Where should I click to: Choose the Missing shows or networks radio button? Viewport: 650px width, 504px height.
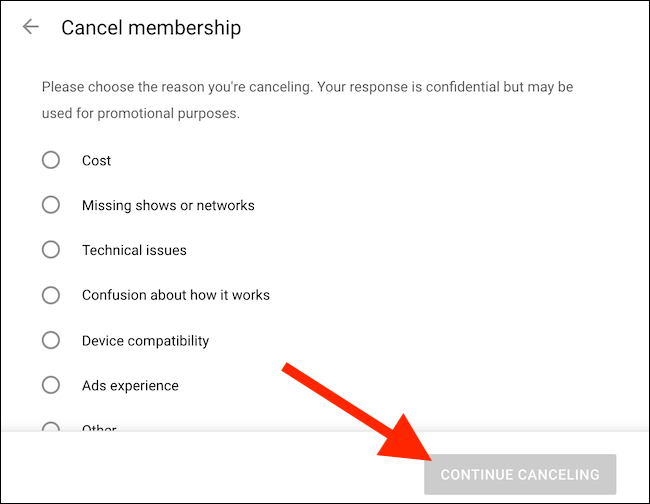click(x=51, y=205)
